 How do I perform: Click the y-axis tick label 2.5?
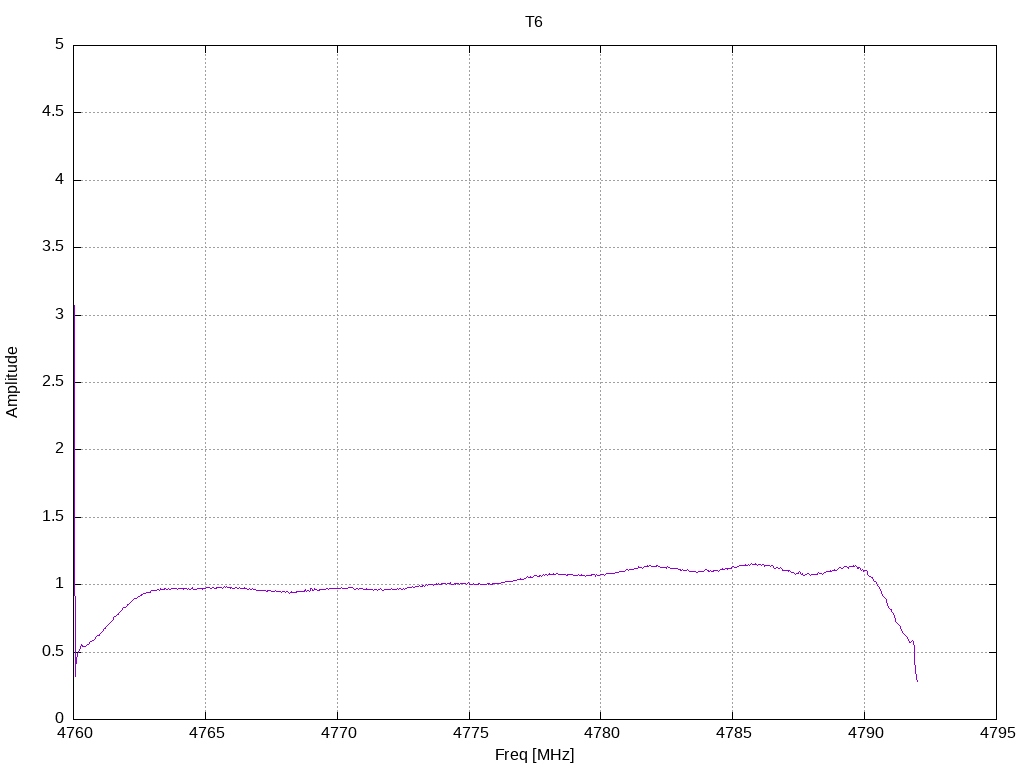coord(53,381)
